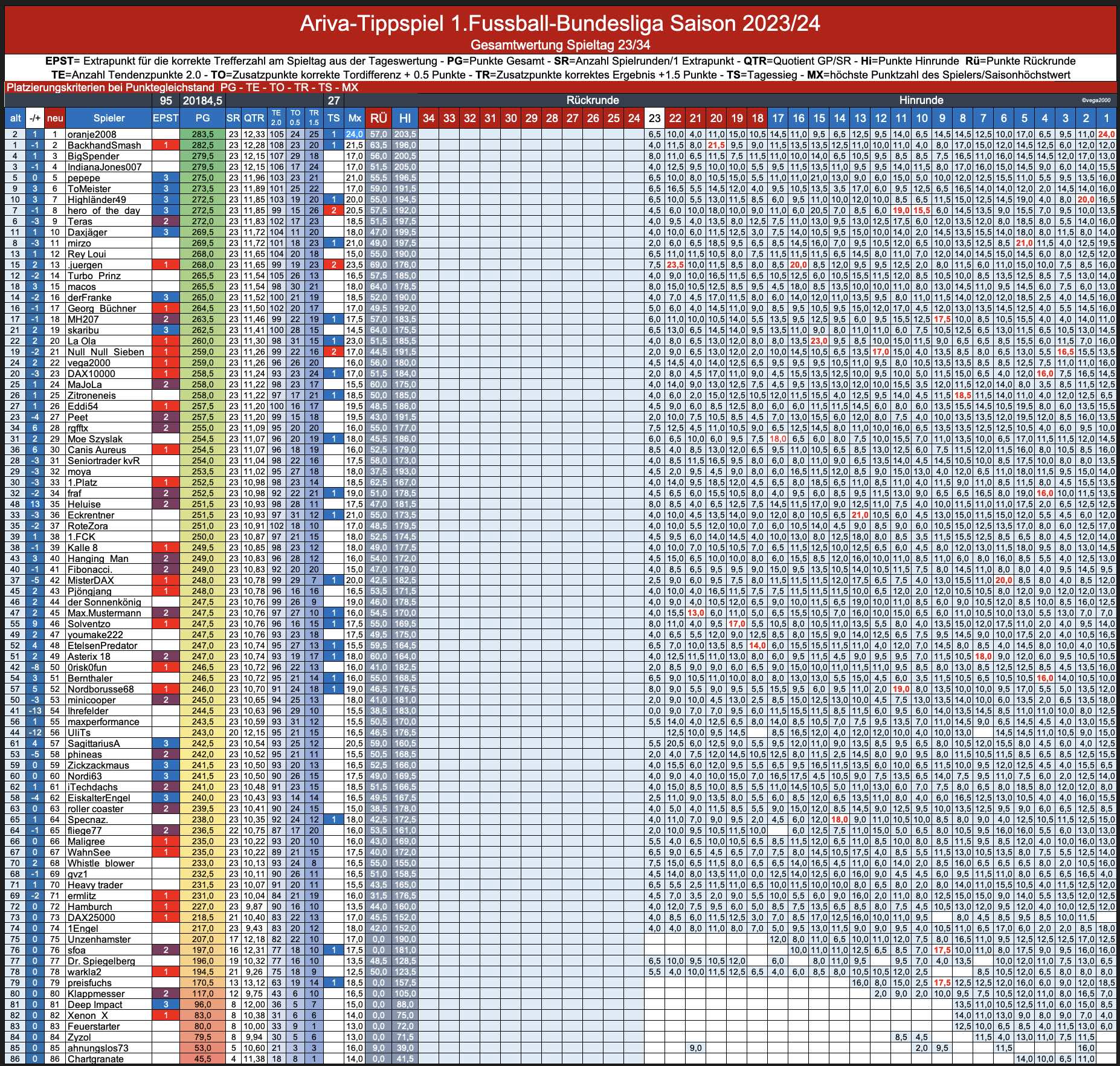
Task: Click player name 'EtelsenPredator'
Action: tap(103, 645)
